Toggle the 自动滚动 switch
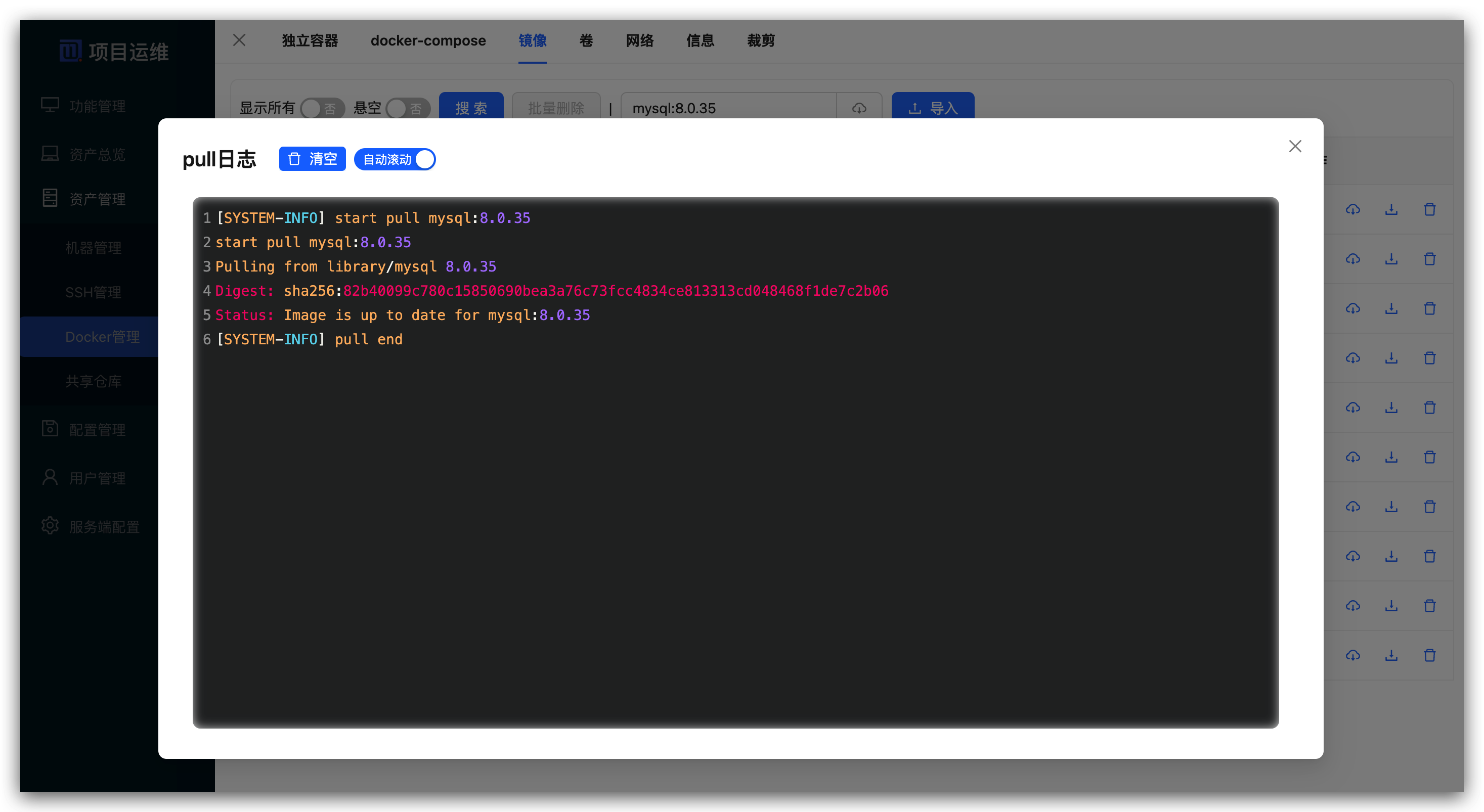1484x812 pixels. click(x=395, y=160)
